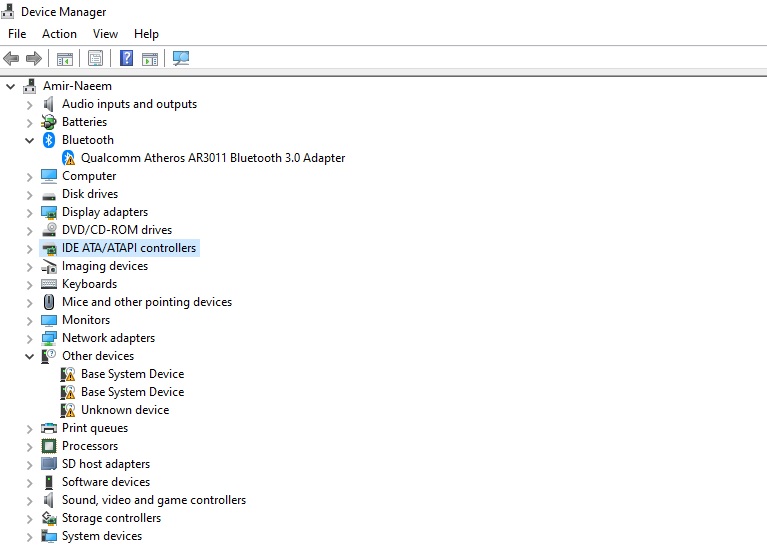This screenshot has width=767, height=545.
Task: Expand the IDE ATA/ATAPI controllers category
Action: coord(29,249)
